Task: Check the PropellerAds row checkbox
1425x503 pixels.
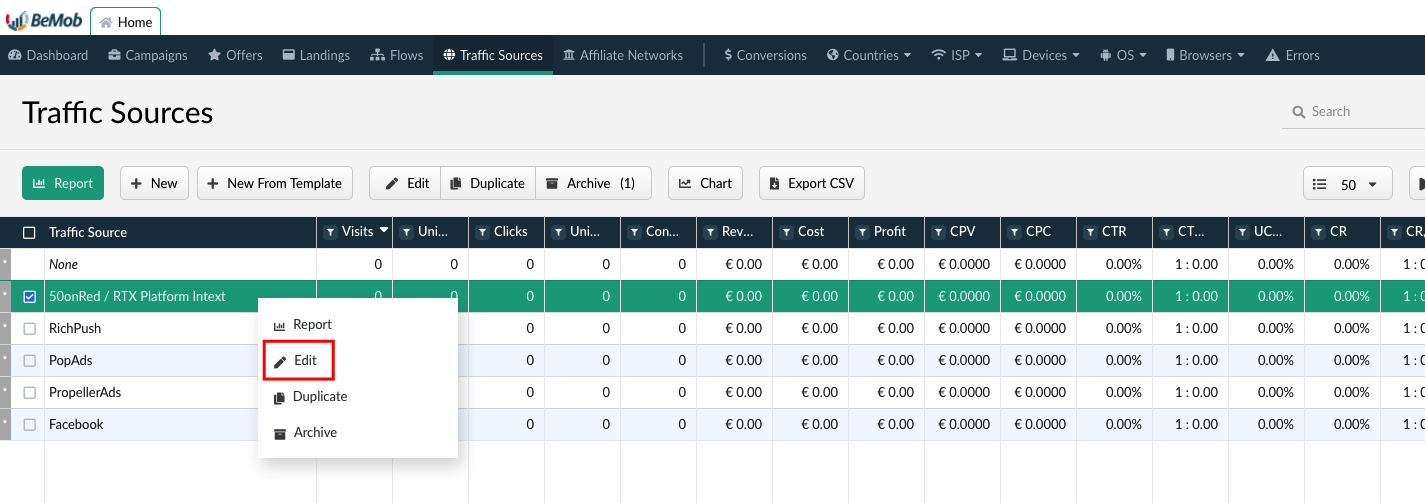Action: point(29,392)
